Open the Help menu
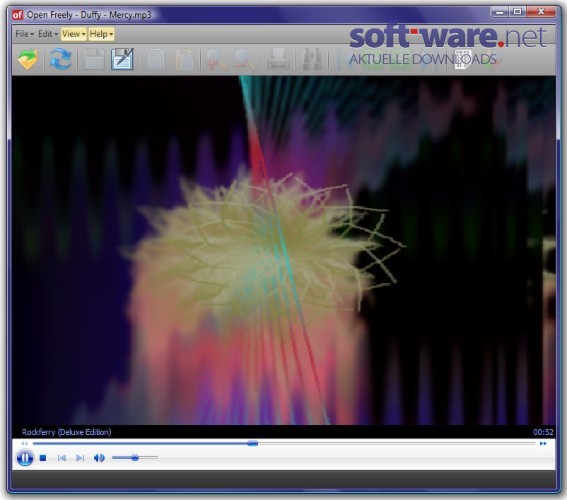Image resolution: width=567 pixels, height=500 pixels. point(101,34)
